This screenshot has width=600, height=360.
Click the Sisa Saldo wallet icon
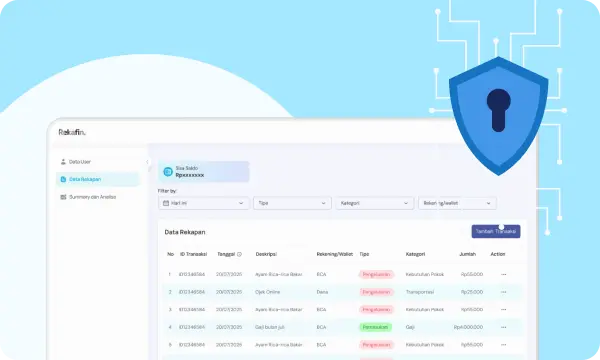click(168, 172)
